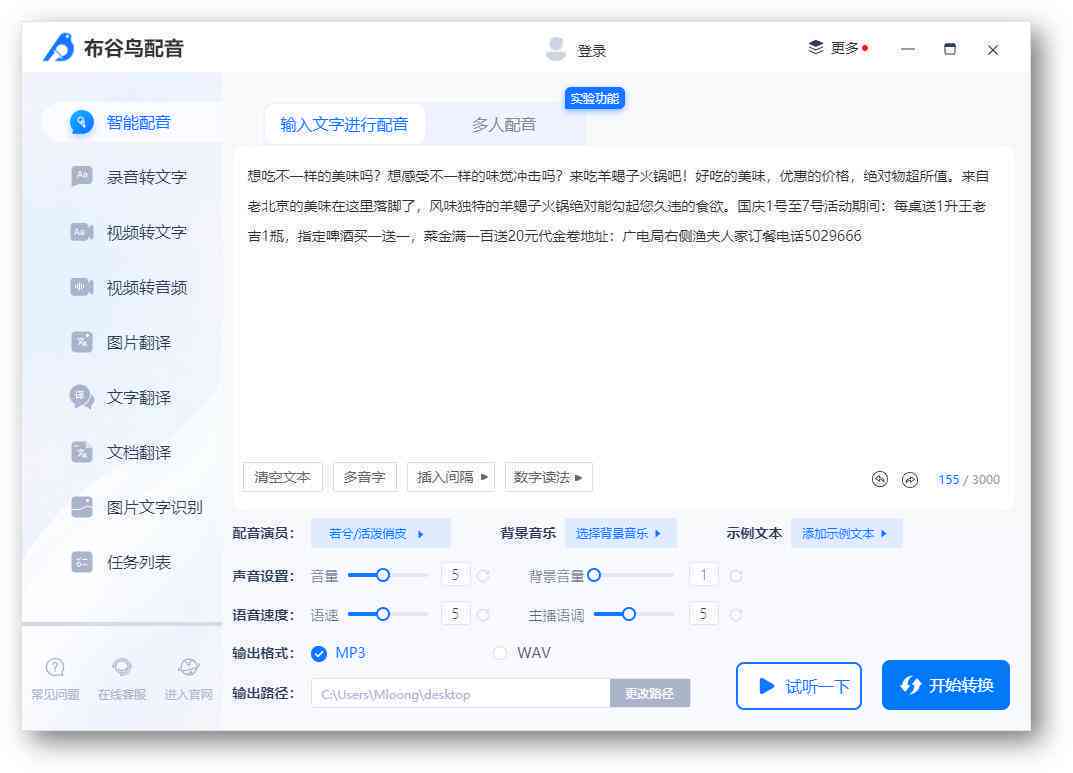
Task: Click the user avatar icon
Action: click(556, 49)
